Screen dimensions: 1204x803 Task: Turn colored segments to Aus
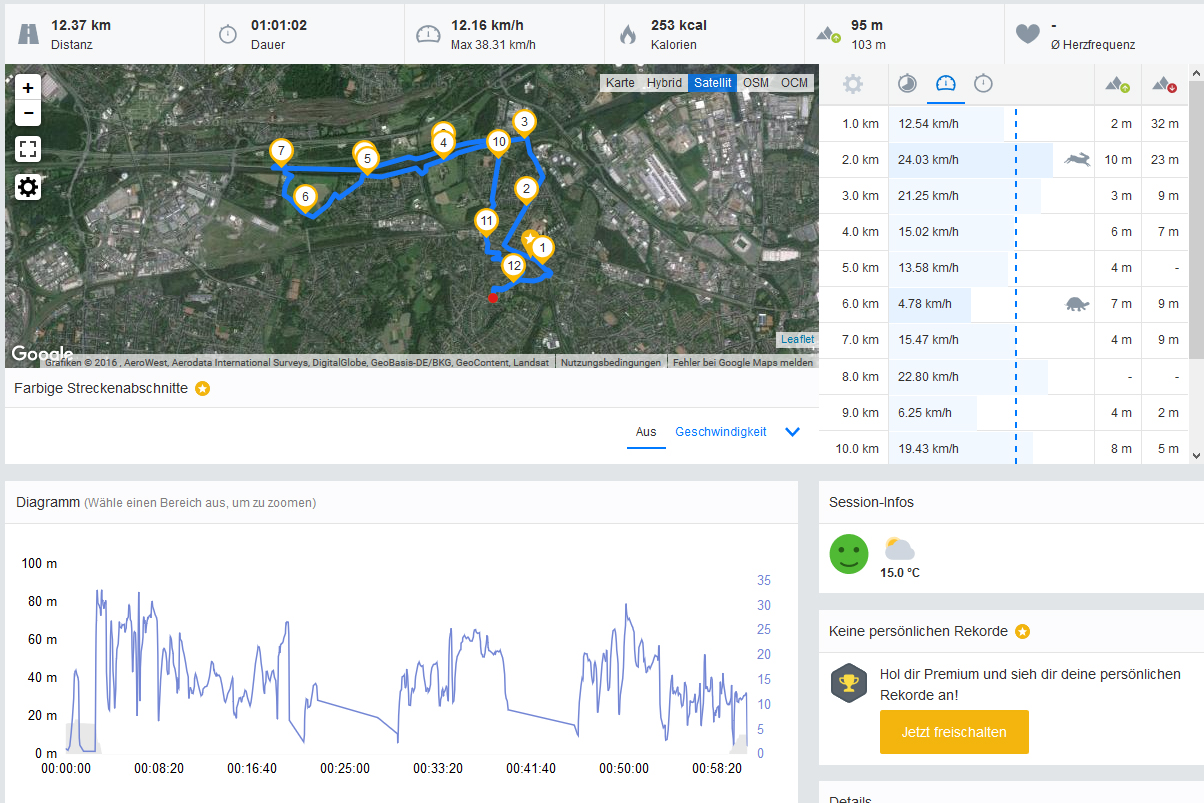(x=646, y=432)
